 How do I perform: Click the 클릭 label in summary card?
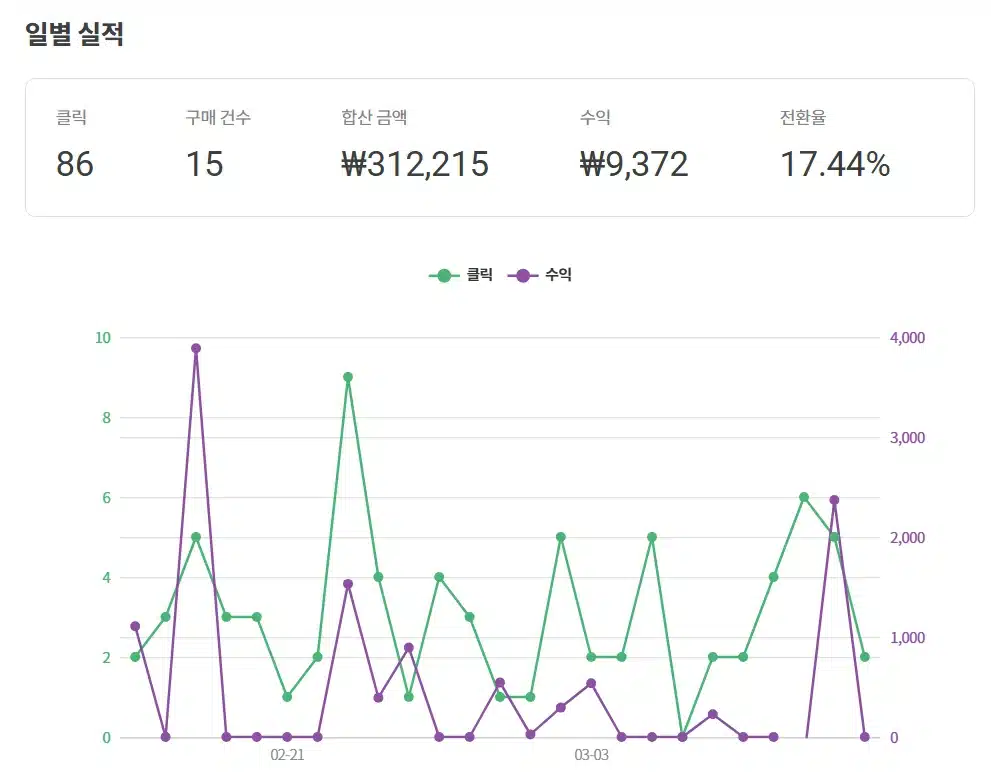pyautogui.click(x=71, y=117)
